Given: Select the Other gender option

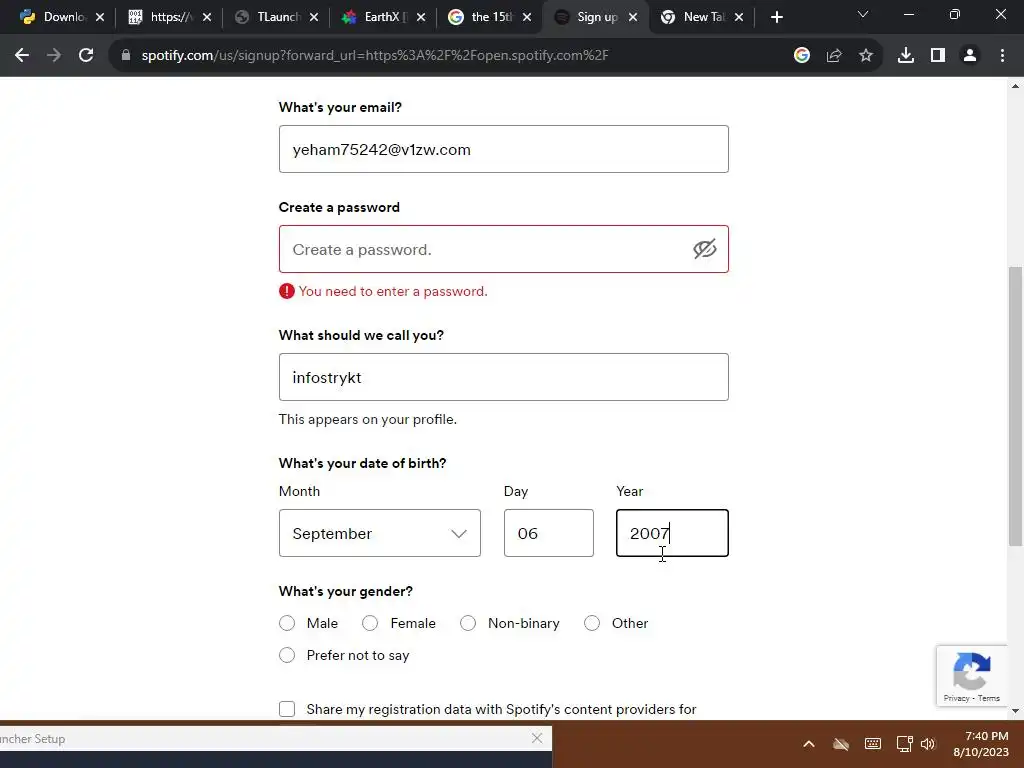Looking at the screenshot, I should pos(592,623).
